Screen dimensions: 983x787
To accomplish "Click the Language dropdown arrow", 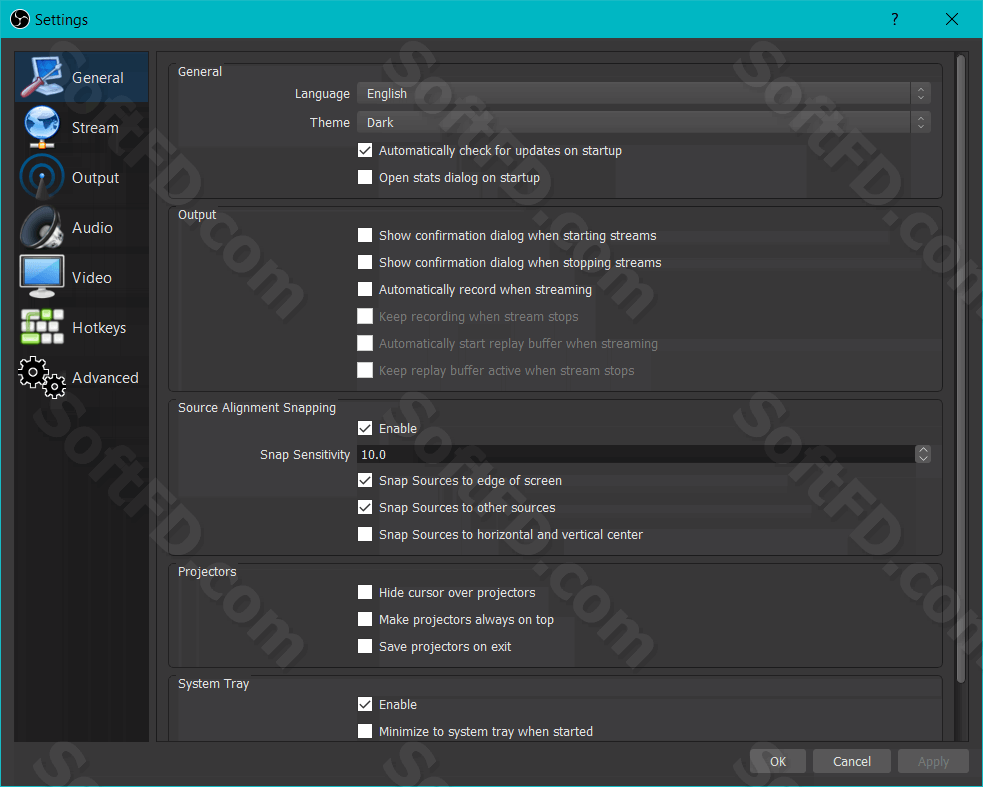I will [x=921, y=93].
